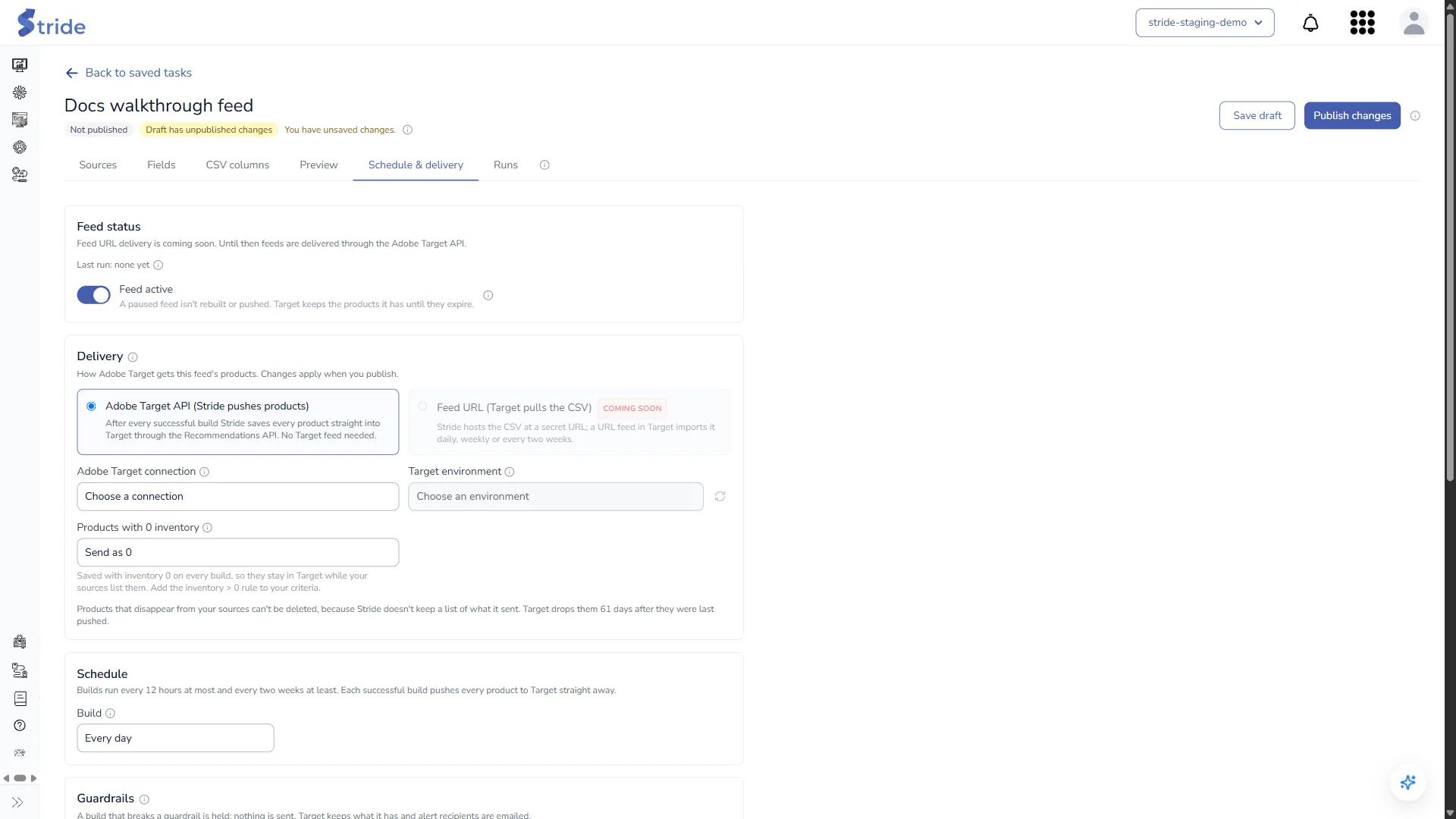
Task: Switch to the Sources tab
Action: click(x=98, y=165)
